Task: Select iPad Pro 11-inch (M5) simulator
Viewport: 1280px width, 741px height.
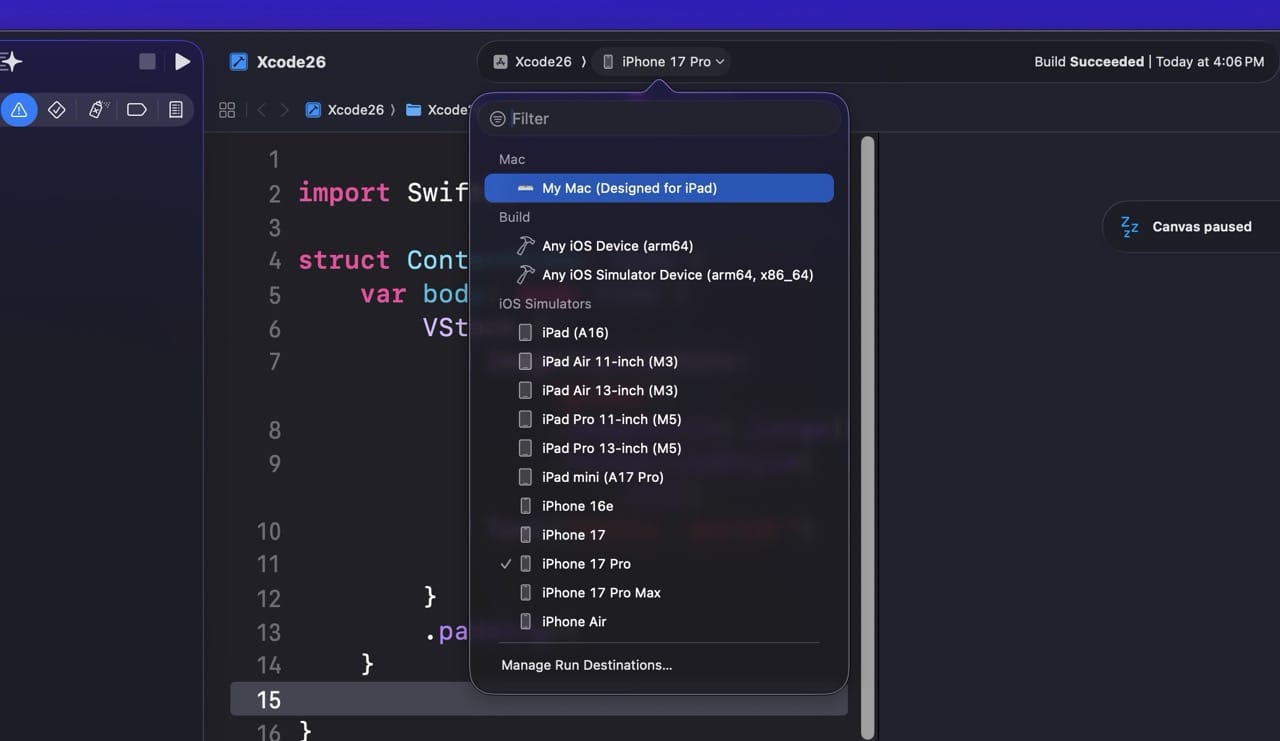Action: click(x=659, y=419)
